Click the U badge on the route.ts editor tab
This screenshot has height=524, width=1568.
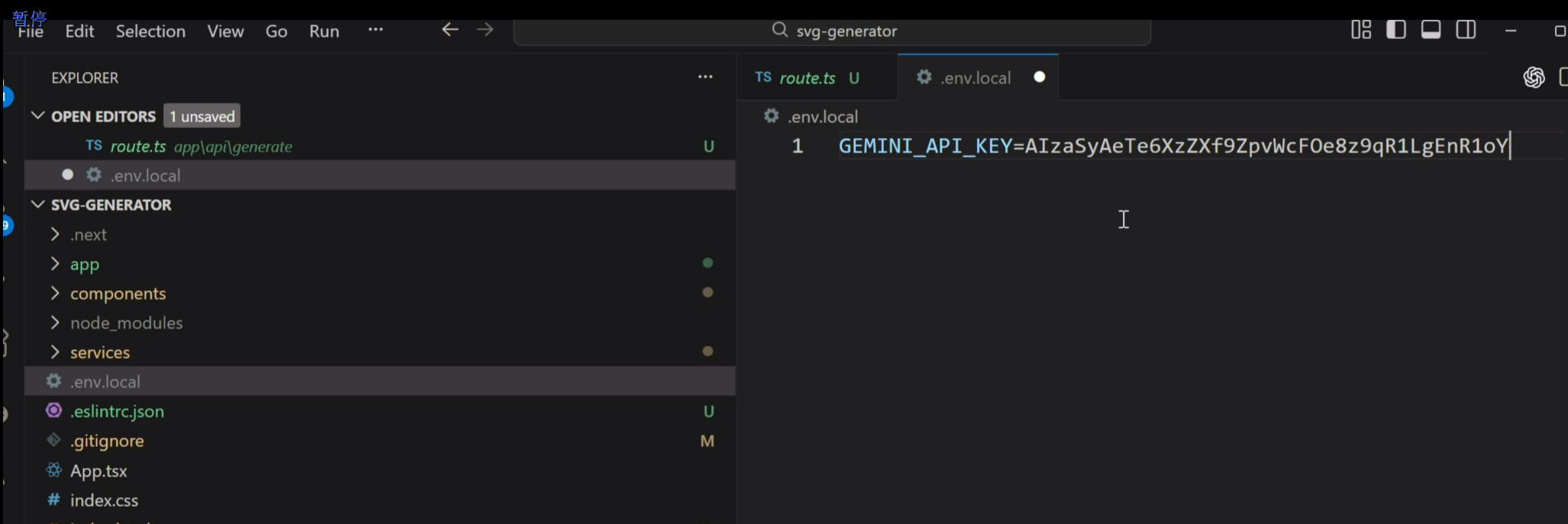pos(854,78)
